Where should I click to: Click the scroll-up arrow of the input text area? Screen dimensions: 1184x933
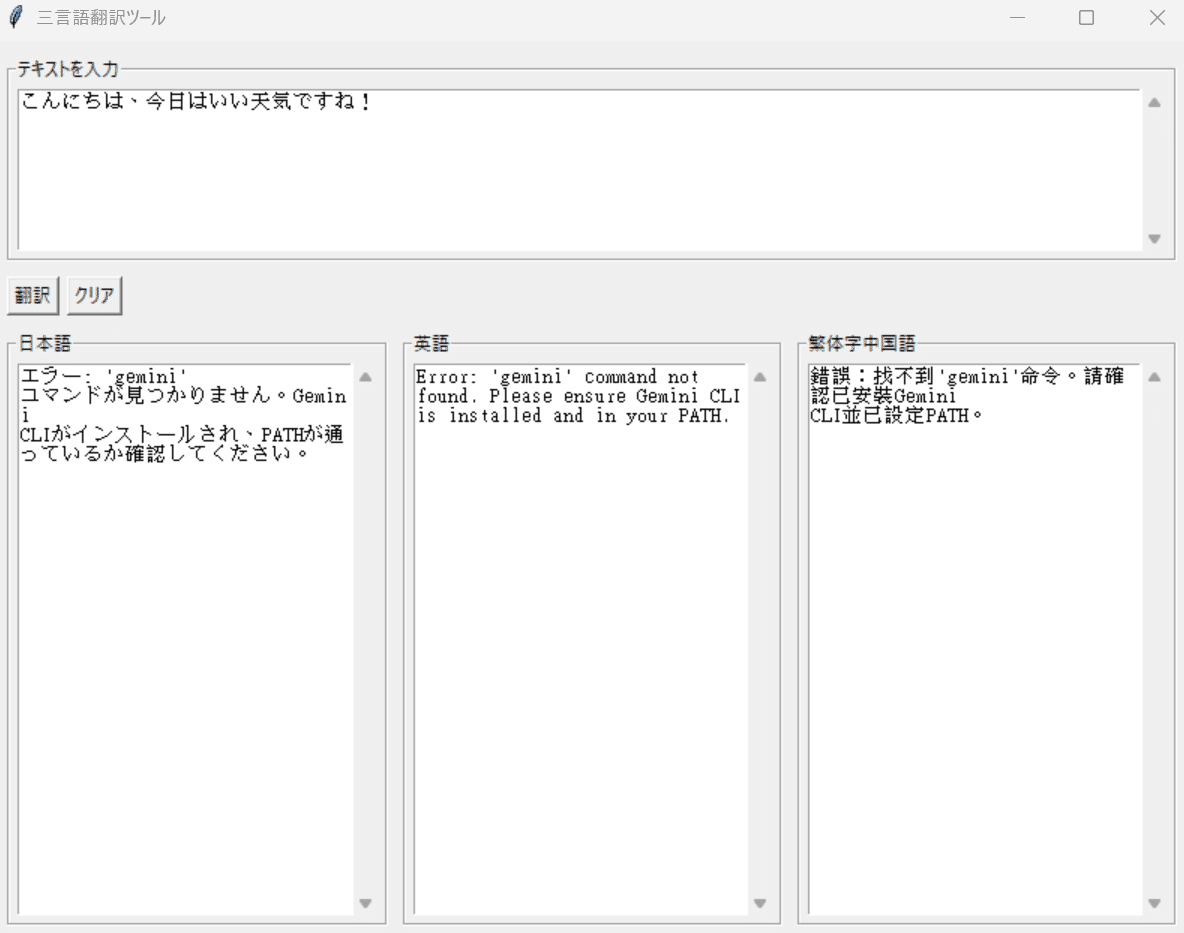(1152, 101)
